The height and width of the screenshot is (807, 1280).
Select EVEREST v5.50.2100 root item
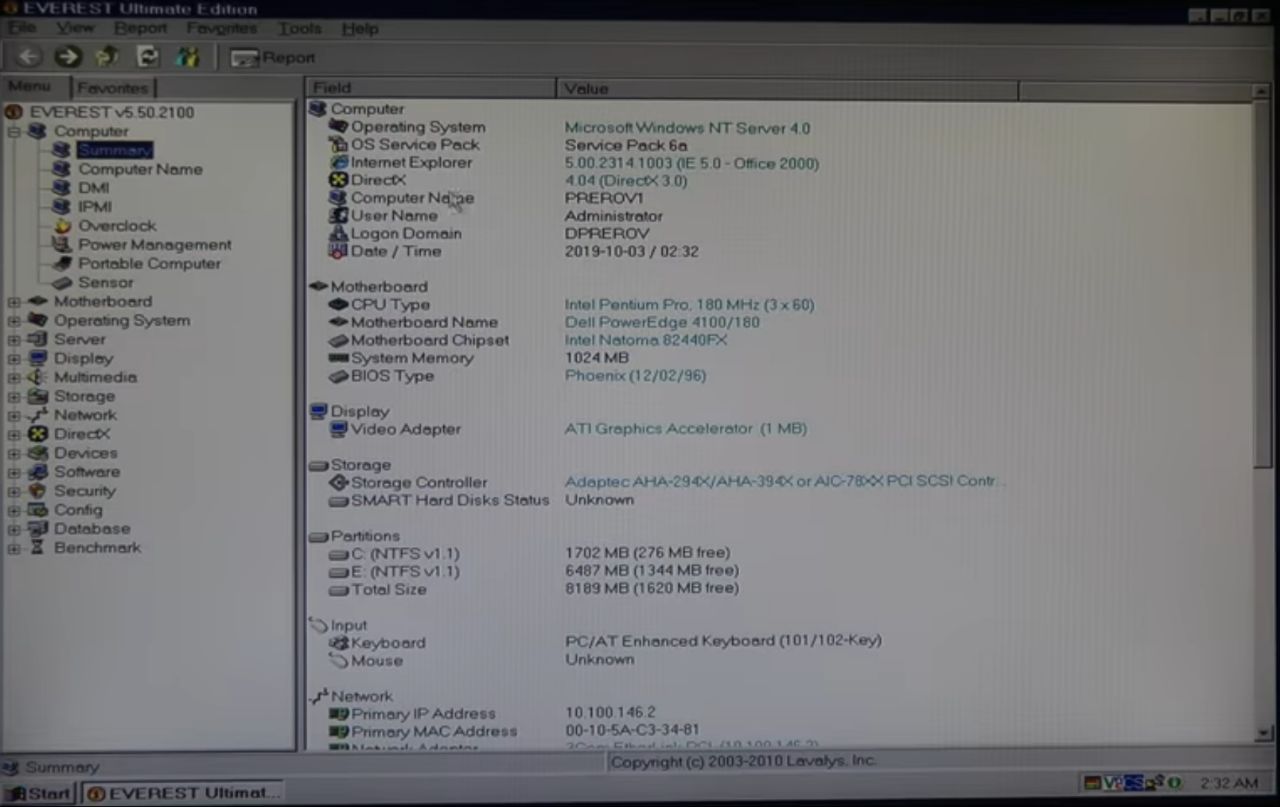pyautogui.click(x=111, y=112)
